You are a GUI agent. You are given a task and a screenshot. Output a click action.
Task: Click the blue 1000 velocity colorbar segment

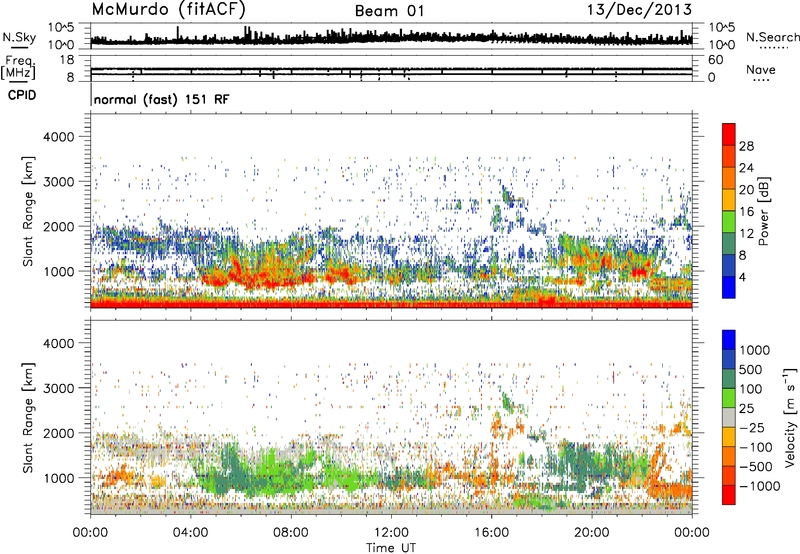coord(729,340)
